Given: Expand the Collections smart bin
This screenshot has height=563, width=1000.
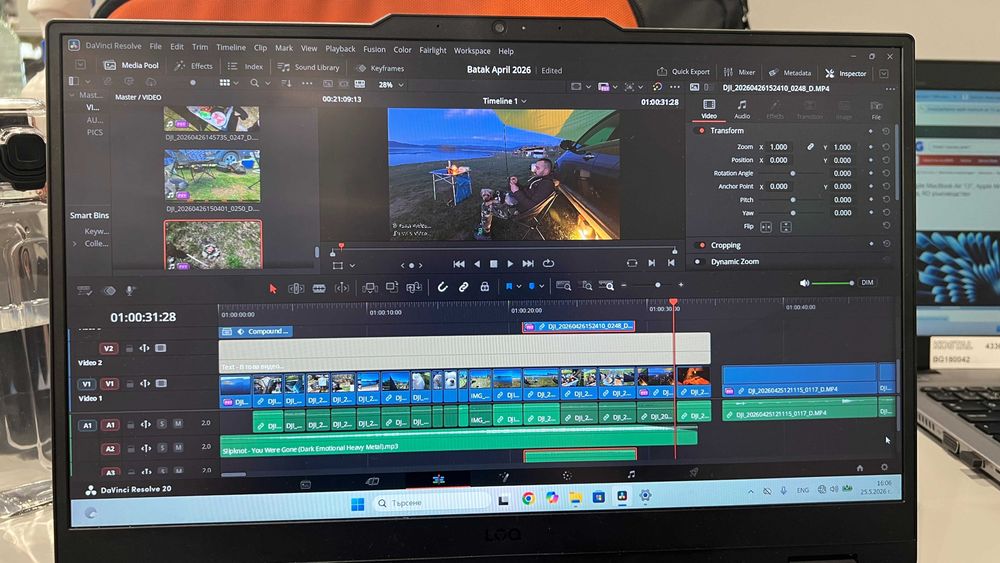Looking at the screenshot, I should pyautogui.click(x=75, y=244).
